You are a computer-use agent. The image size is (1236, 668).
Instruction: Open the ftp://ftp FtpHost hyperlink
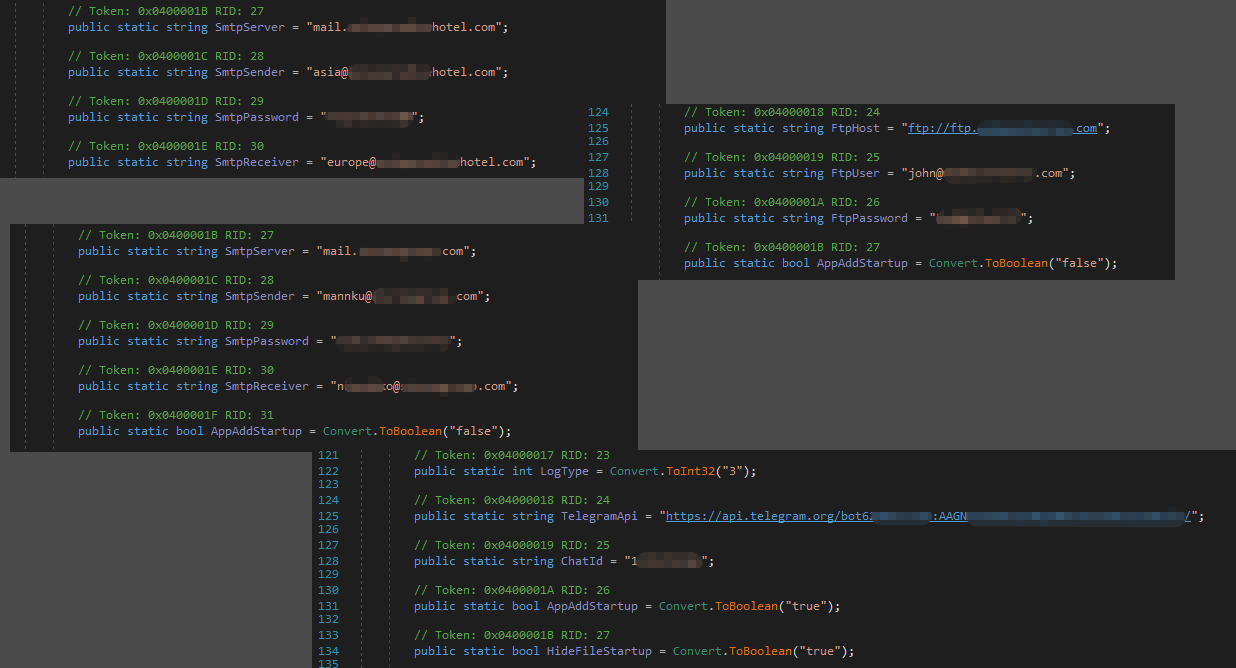coord(1002,128)
